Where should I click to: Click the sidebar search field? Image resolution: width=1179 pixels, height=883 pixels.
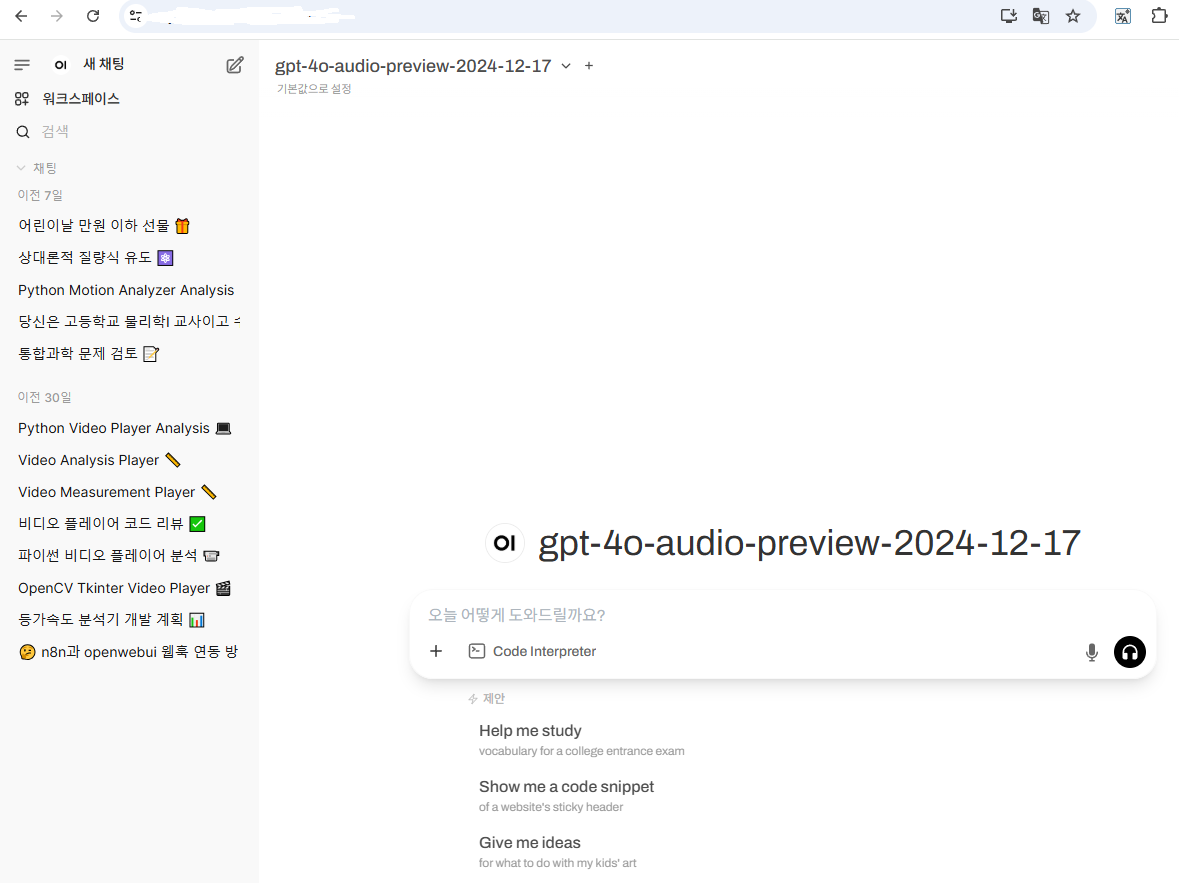pyautogui.click(x=128, y=132)
